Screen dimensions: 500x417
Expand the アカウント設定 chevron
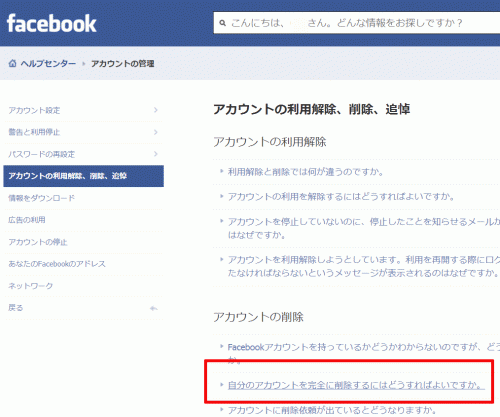156,110
